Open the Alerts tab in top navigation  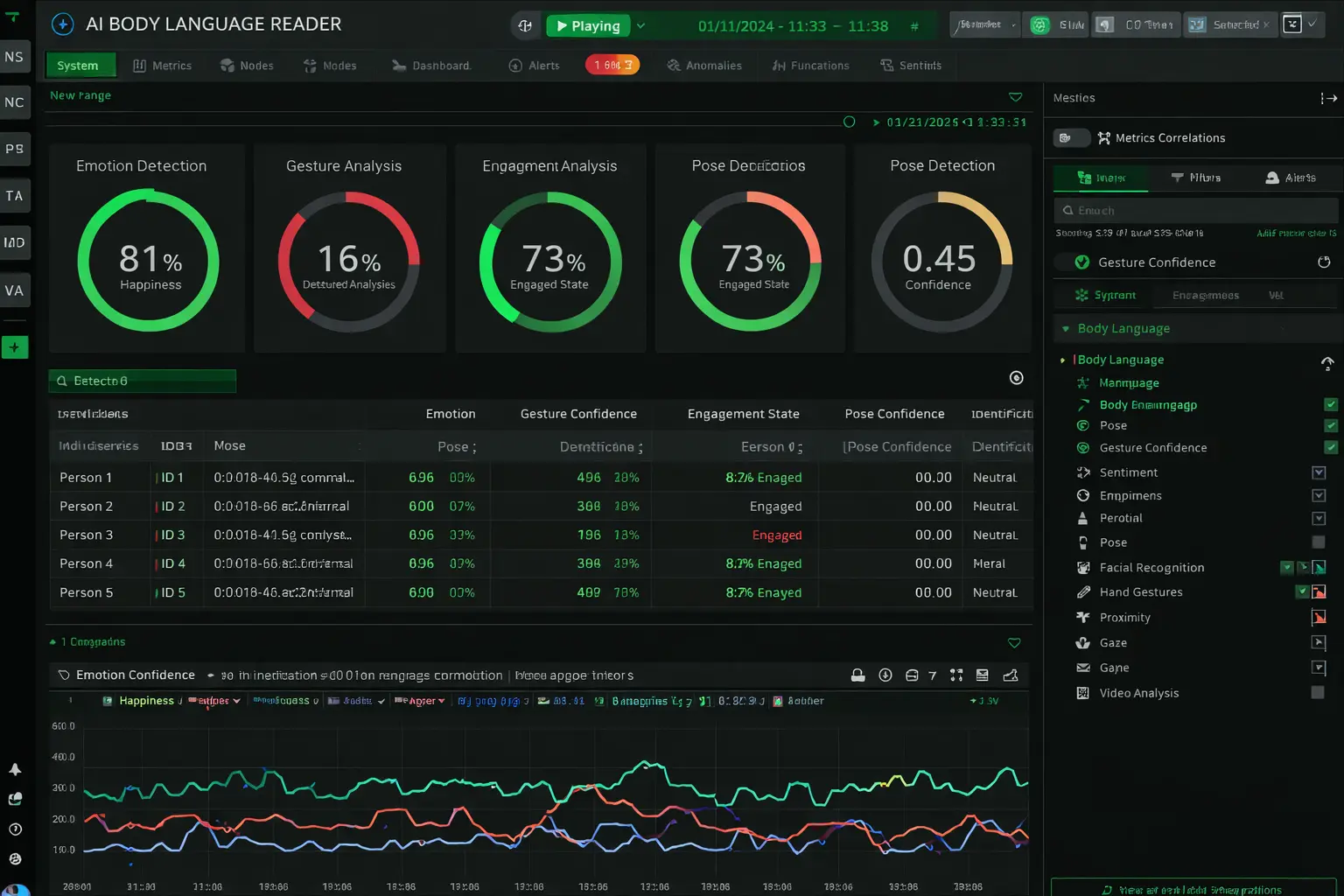(534, 66)
